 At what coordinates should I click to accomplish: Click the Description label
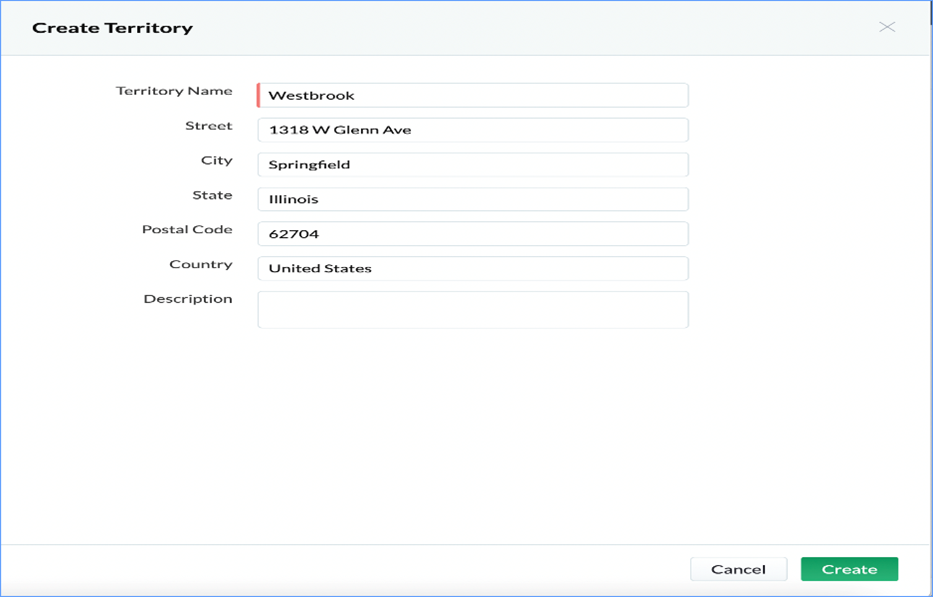coord(188,299)
